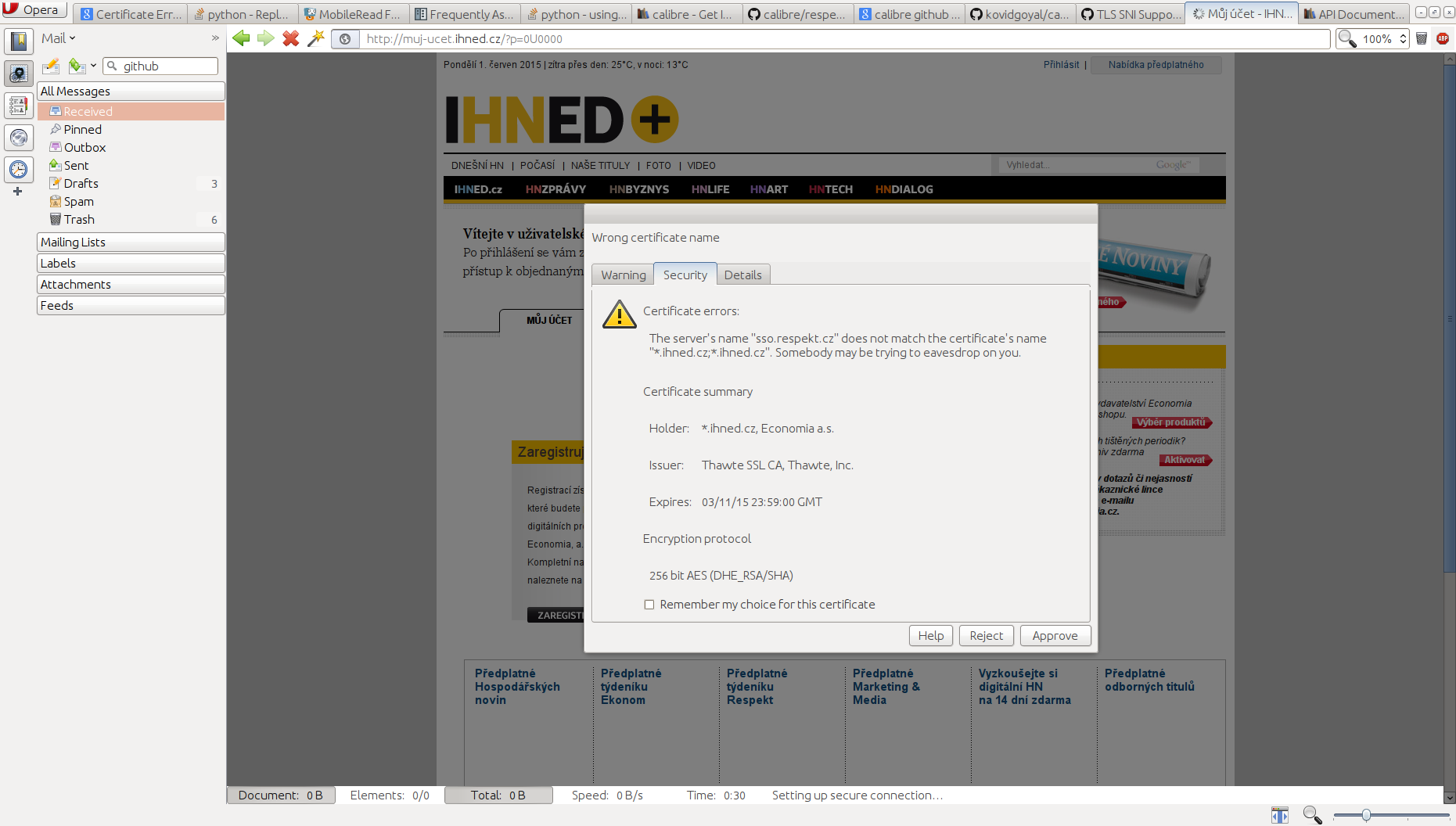1456x826 pixels.
Task: Stop loading with the red X
Action: click(291, 38)
